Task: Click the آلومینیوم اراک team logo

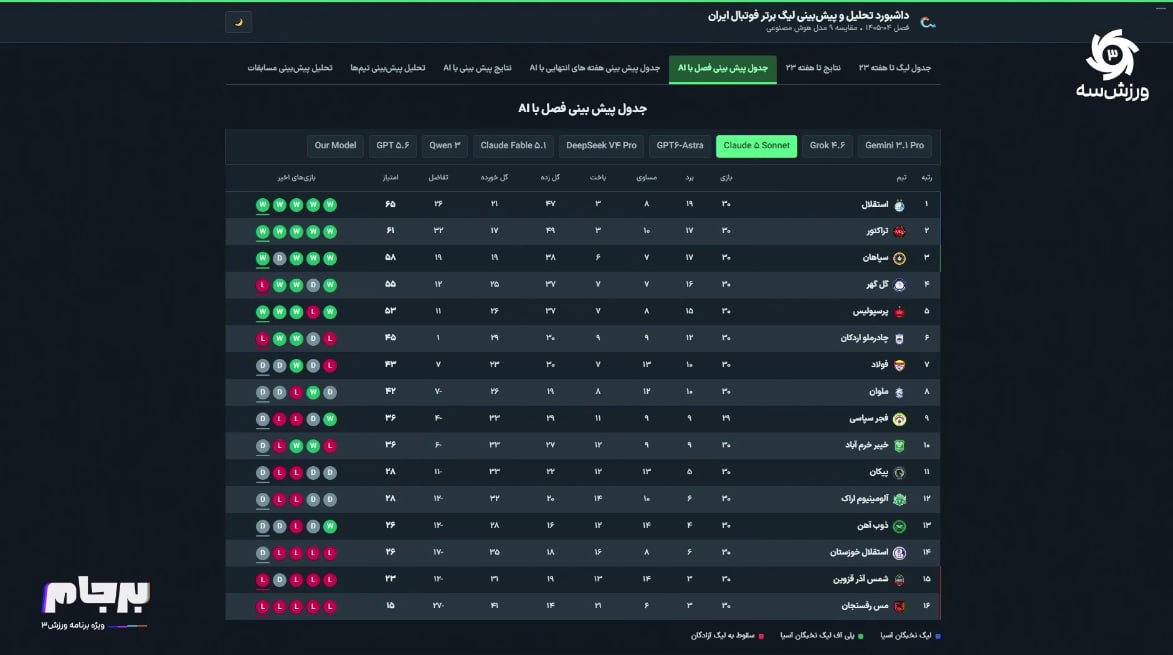Action: [x=899, y=499]
